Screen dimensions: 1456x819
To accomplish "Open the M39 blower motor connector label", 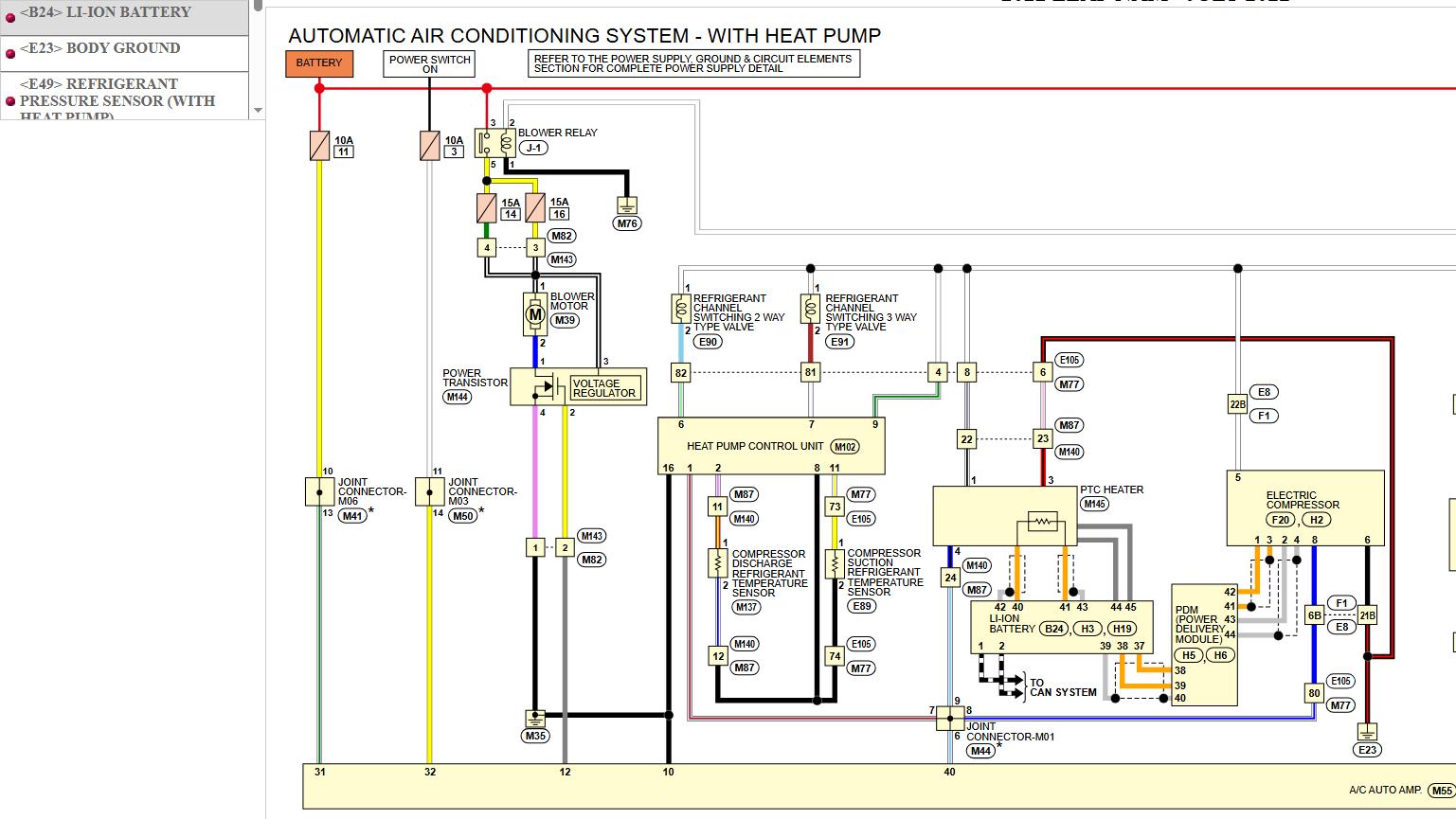I will (565, 320).
